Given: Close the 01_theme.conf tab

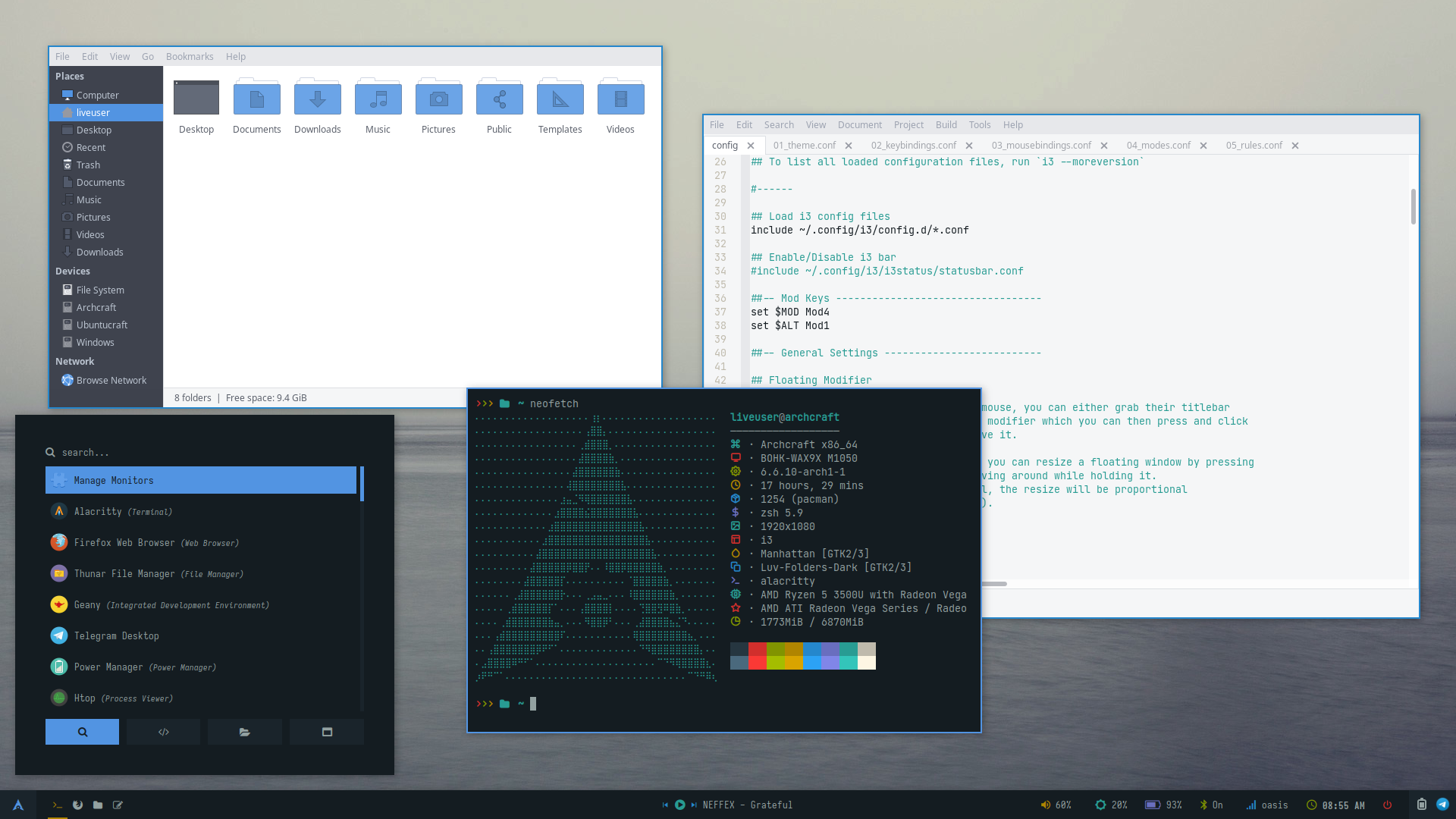Looking at the screenshot, I should point(849,146).
